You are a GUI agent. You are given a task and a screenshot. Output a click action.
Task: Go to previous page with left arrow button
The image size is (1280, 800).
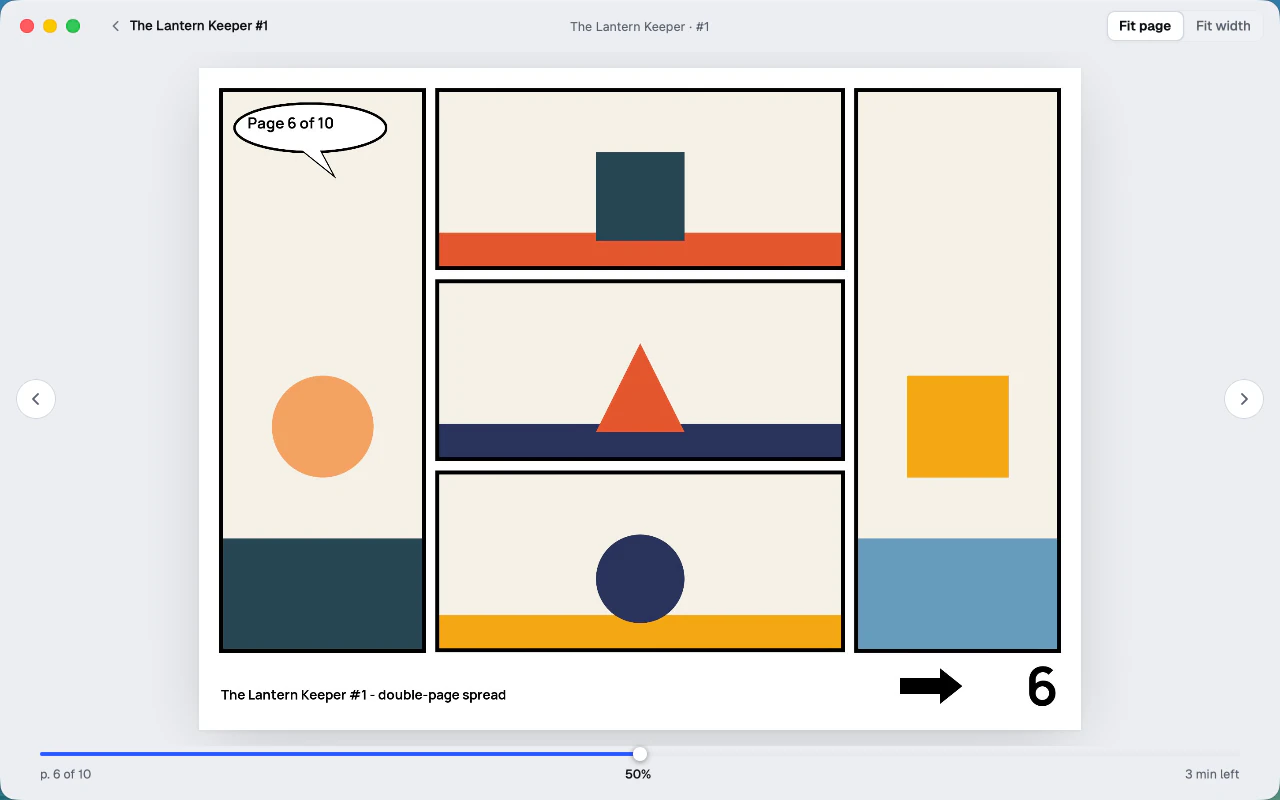[x=36, y=399]
